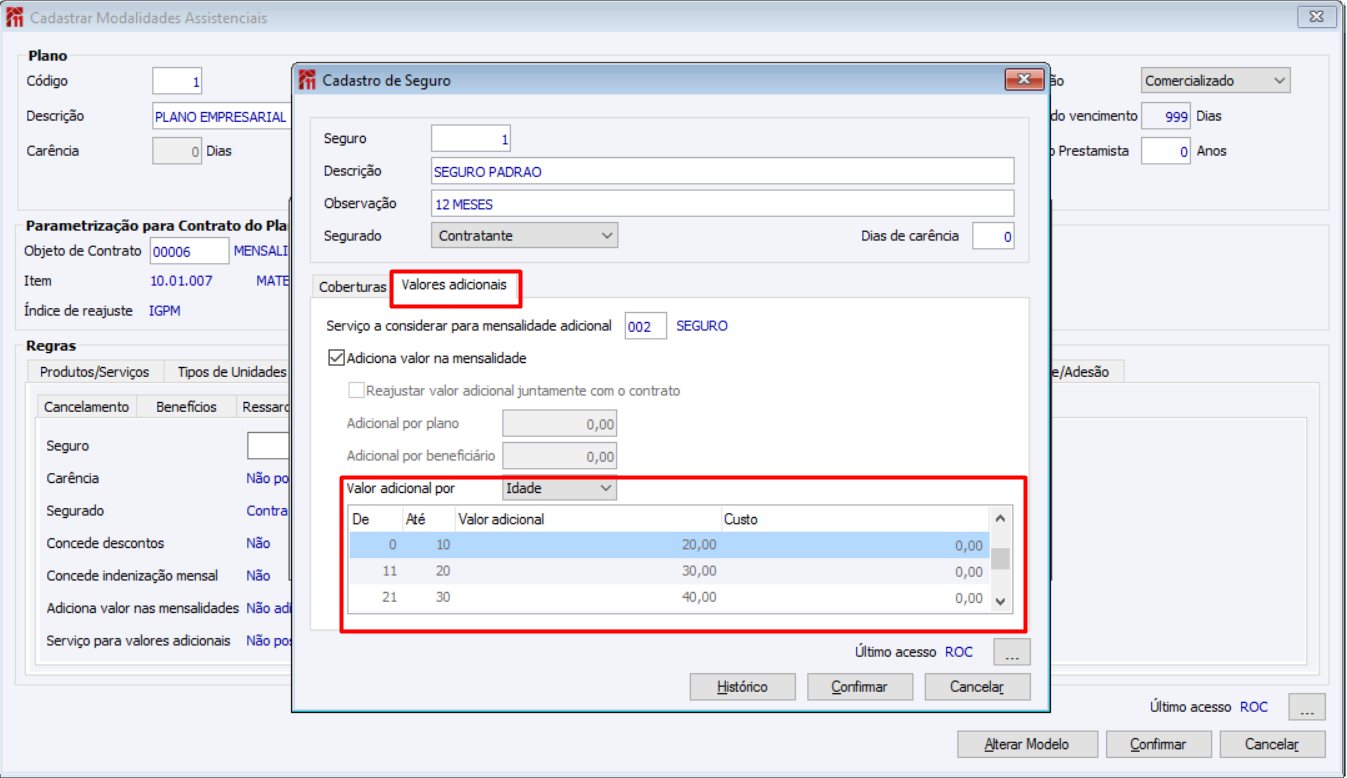Click the scroll down arrow of the values table
1347x778 pixels.
1000,601
